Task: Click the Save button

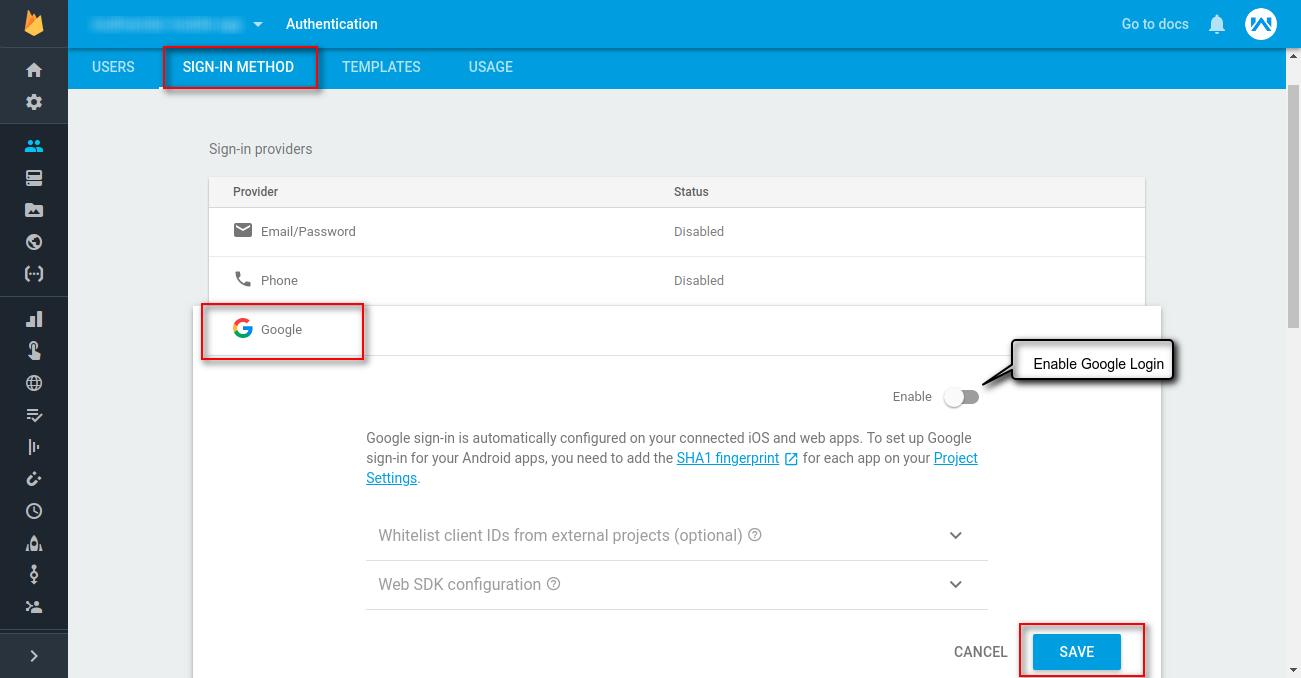Action: [1076, 652]
